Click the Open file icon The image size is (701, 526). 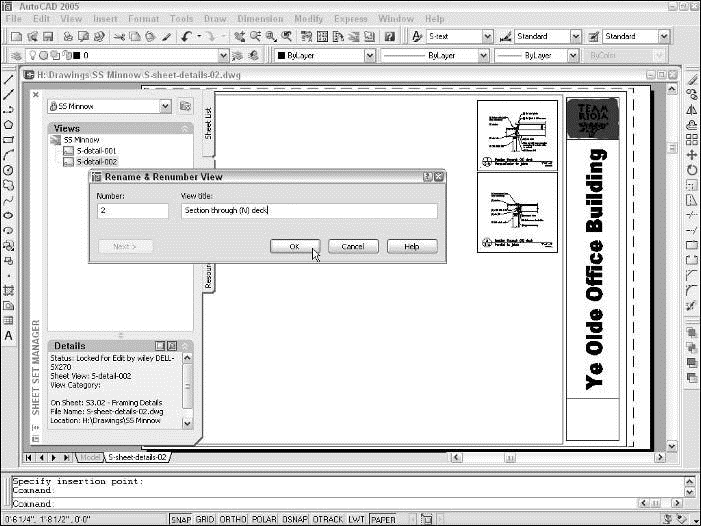tap(32, 37)
